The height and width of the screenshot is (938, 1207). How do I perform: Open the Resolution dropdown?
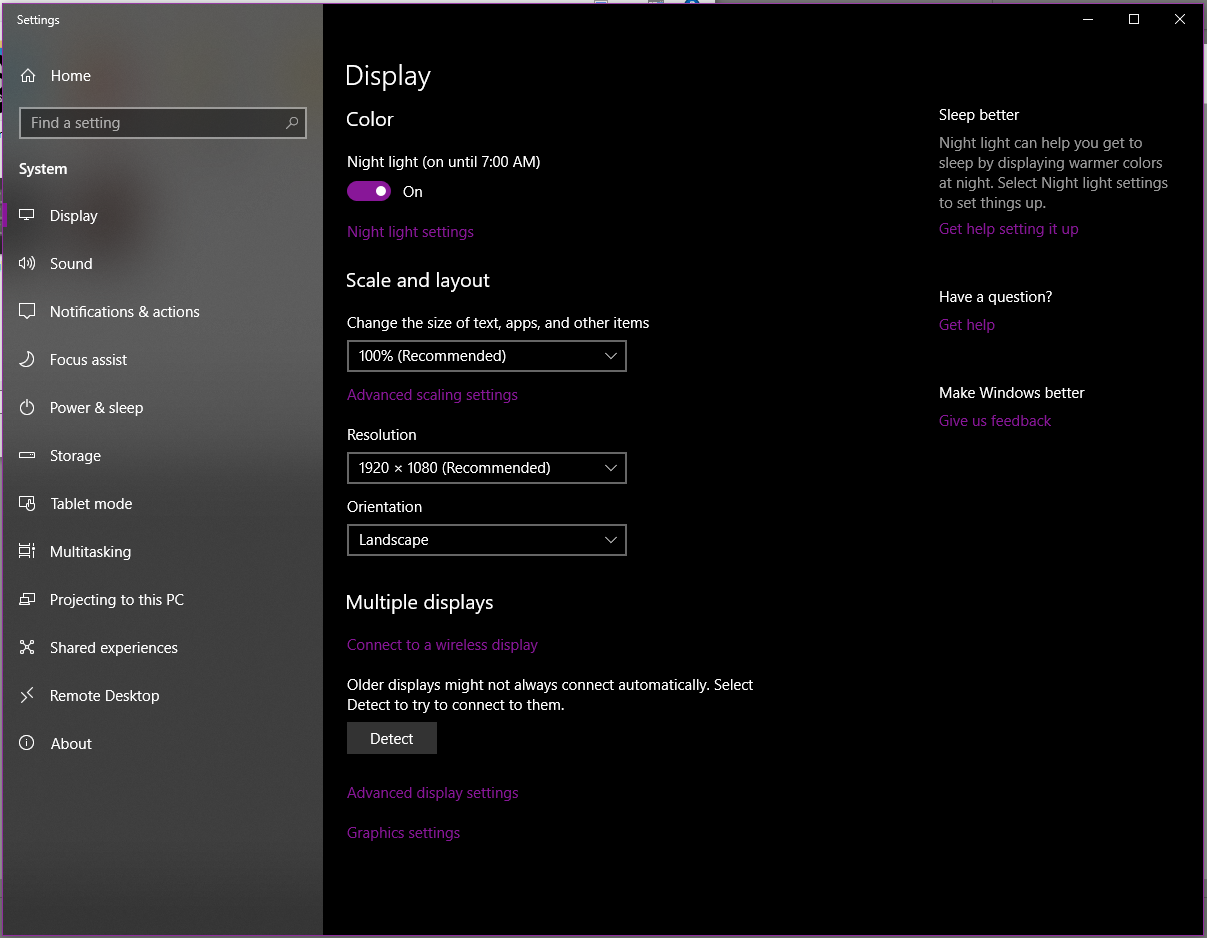coord(486,468)
